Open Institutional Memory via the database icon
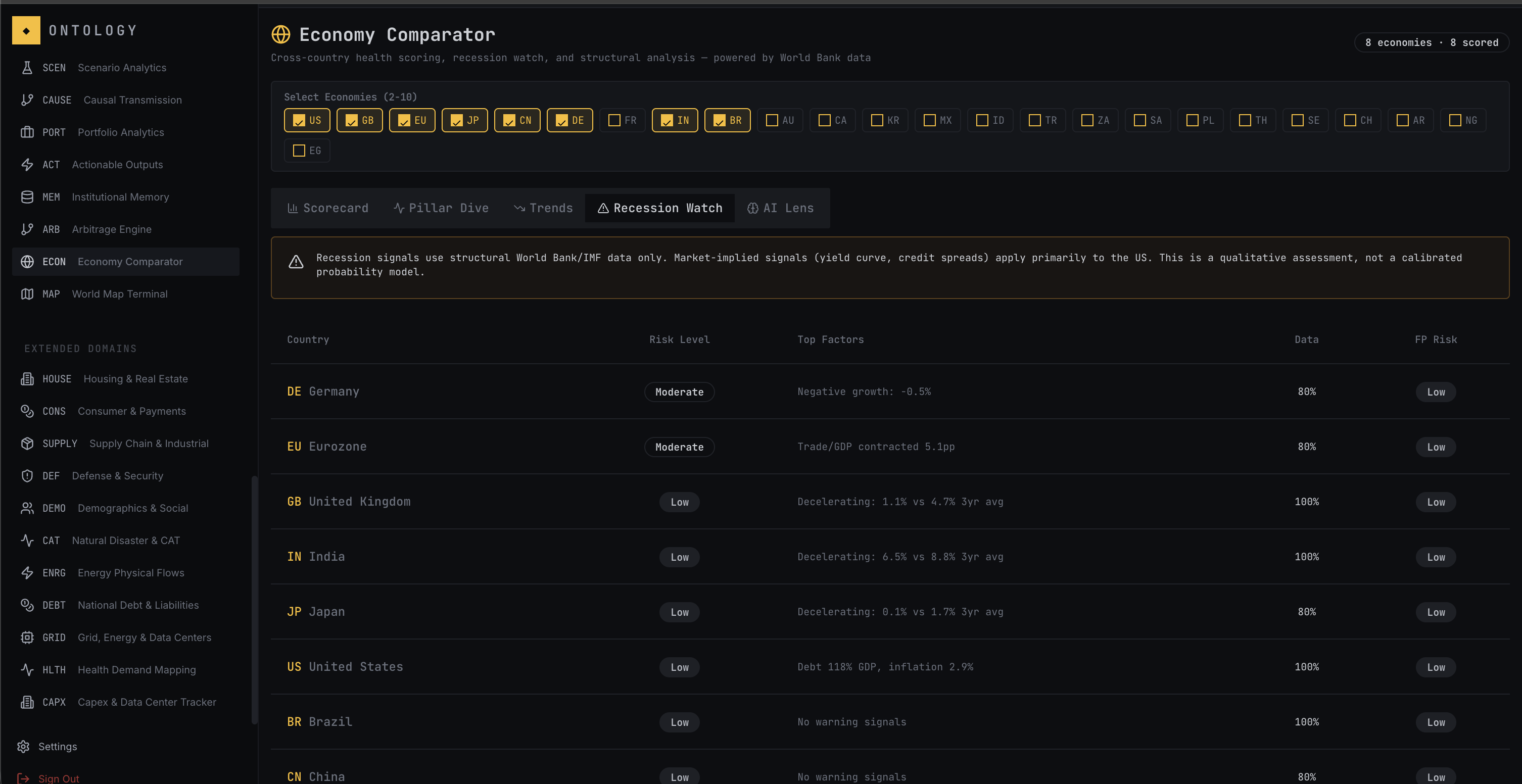This screenshot has height=784, width=1522. (28, 197)
